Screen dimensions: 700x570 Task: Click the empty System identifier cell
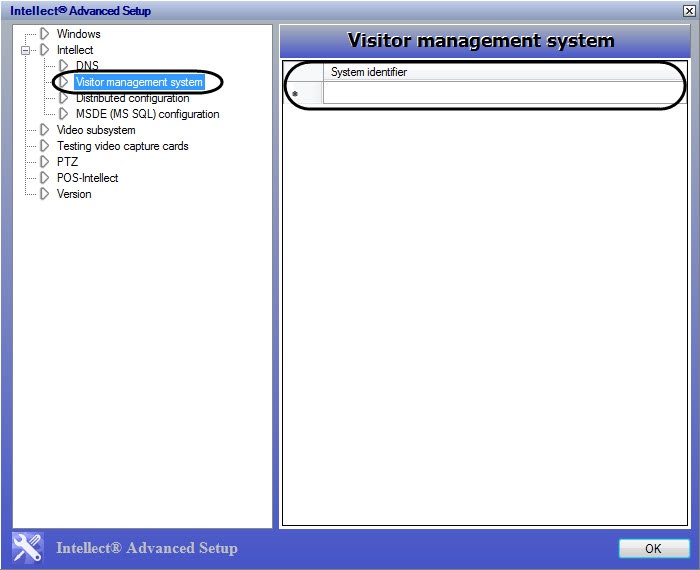pyautogui.click(x=504, y=93)
